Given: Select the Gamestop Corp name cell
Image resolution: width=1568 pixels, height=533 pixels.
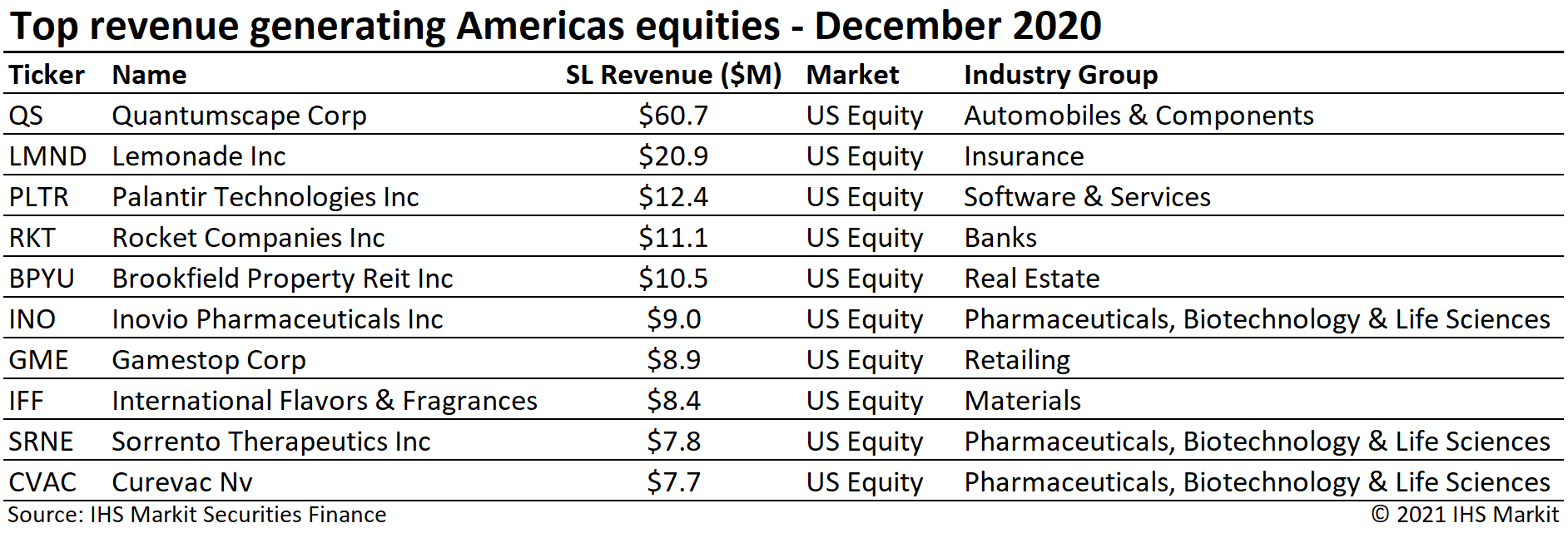Looking at the screenshot, I should click(209, 360).
